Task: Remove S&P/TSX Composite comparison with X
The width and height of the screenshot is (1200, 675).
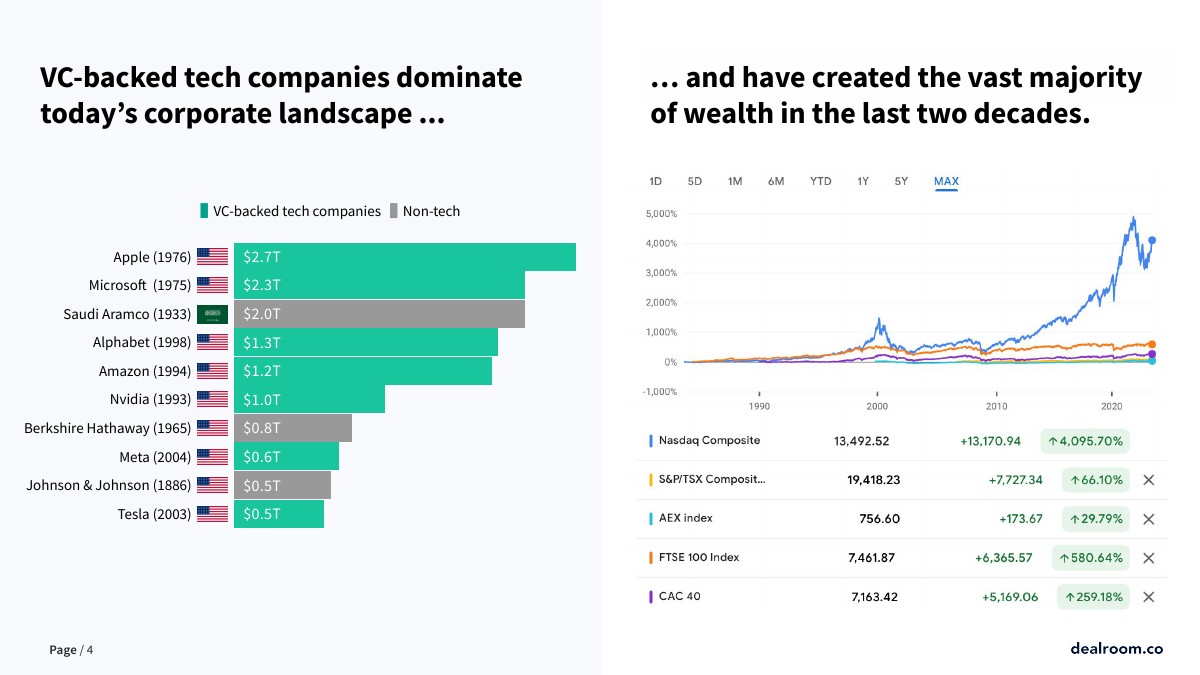Action: (x=1148, y=480)
